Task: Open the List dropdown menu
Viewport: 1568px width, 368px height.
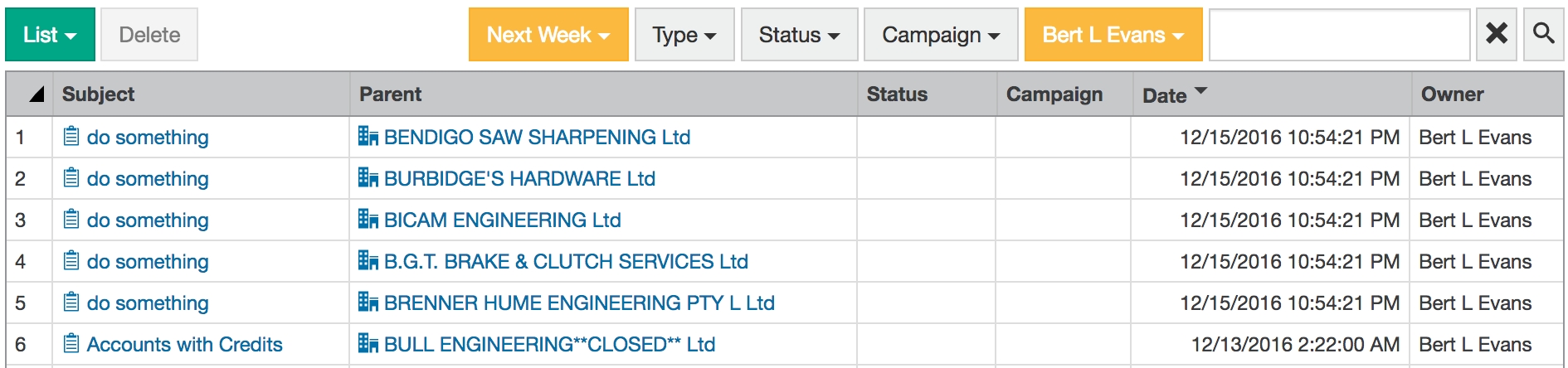Action: [50, 35]
